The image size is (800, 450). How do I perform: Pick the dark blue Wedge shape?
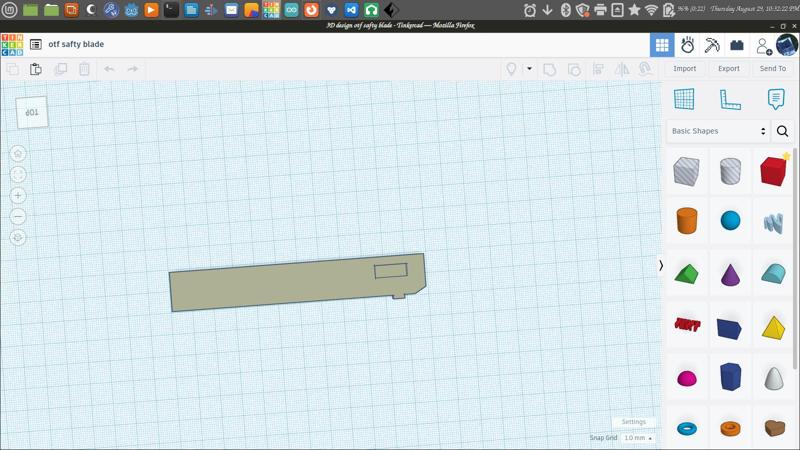click(729, 329)
